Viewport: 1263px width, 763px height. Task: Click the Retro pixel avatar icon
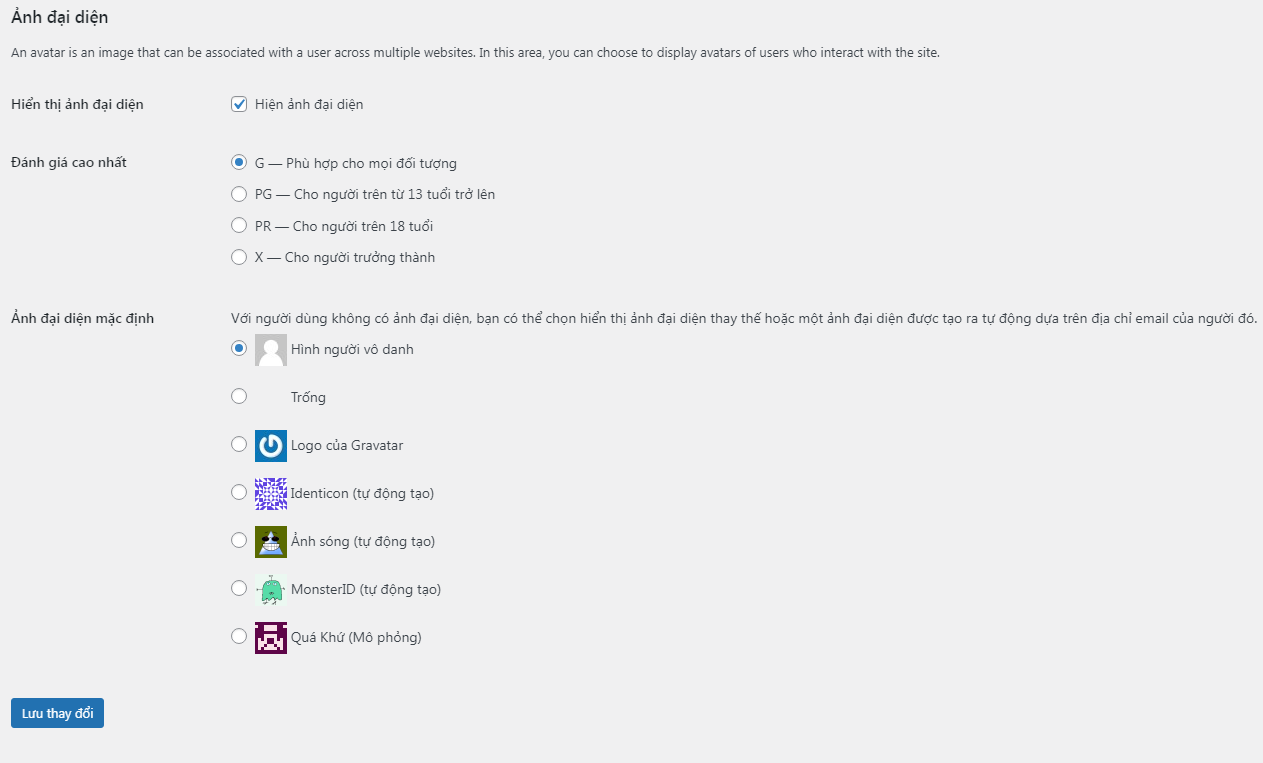(271, 638)
